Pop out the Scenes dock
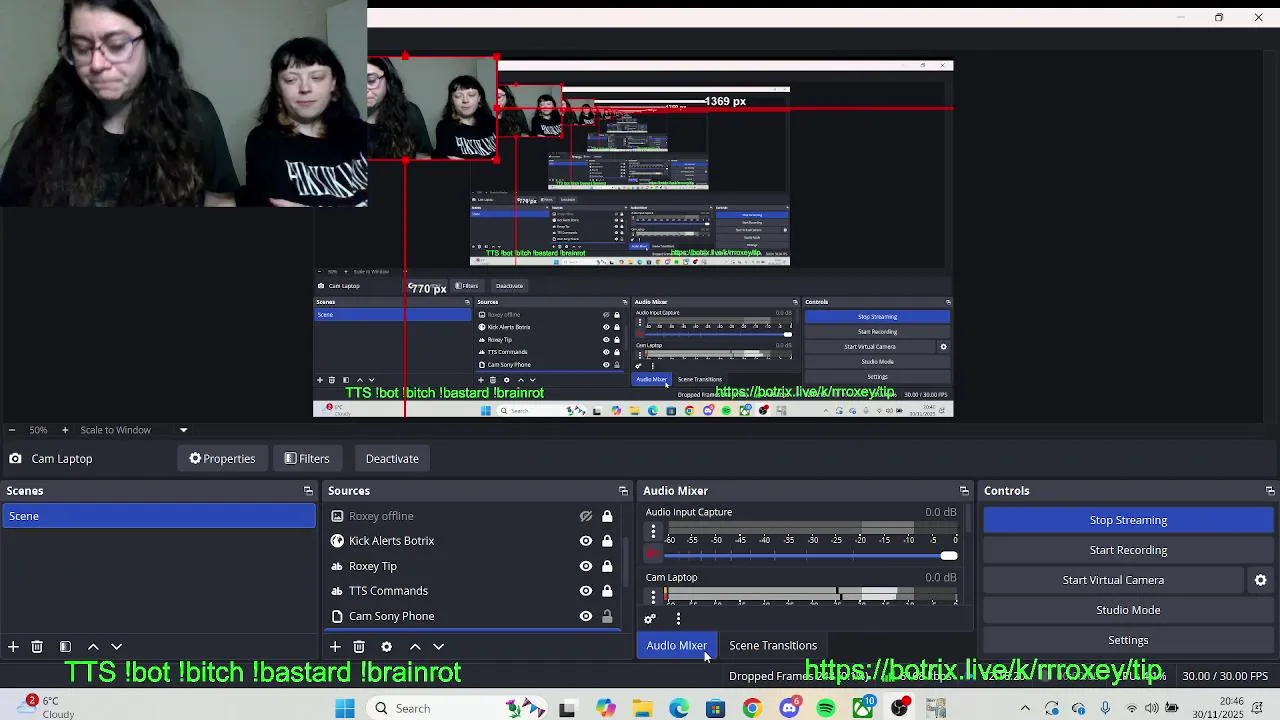This screenshot has height=720, width=1280. click(308, 491)
